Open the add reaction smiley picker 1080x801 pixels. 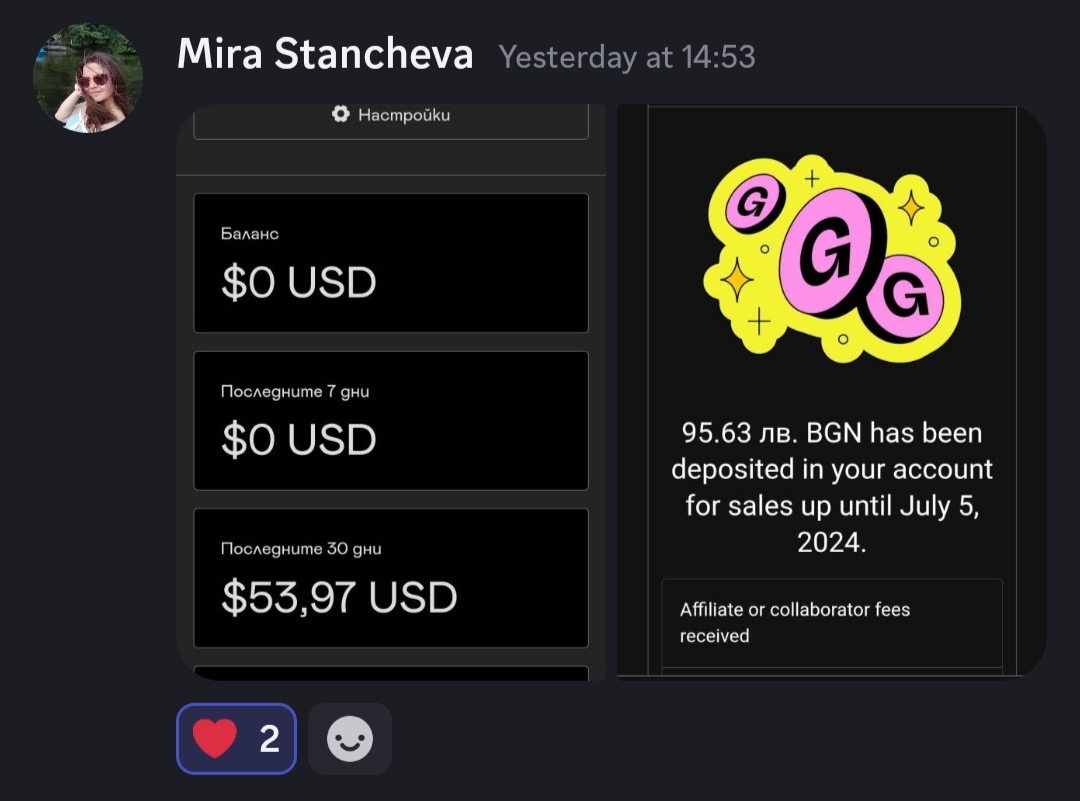coord(349,739)
